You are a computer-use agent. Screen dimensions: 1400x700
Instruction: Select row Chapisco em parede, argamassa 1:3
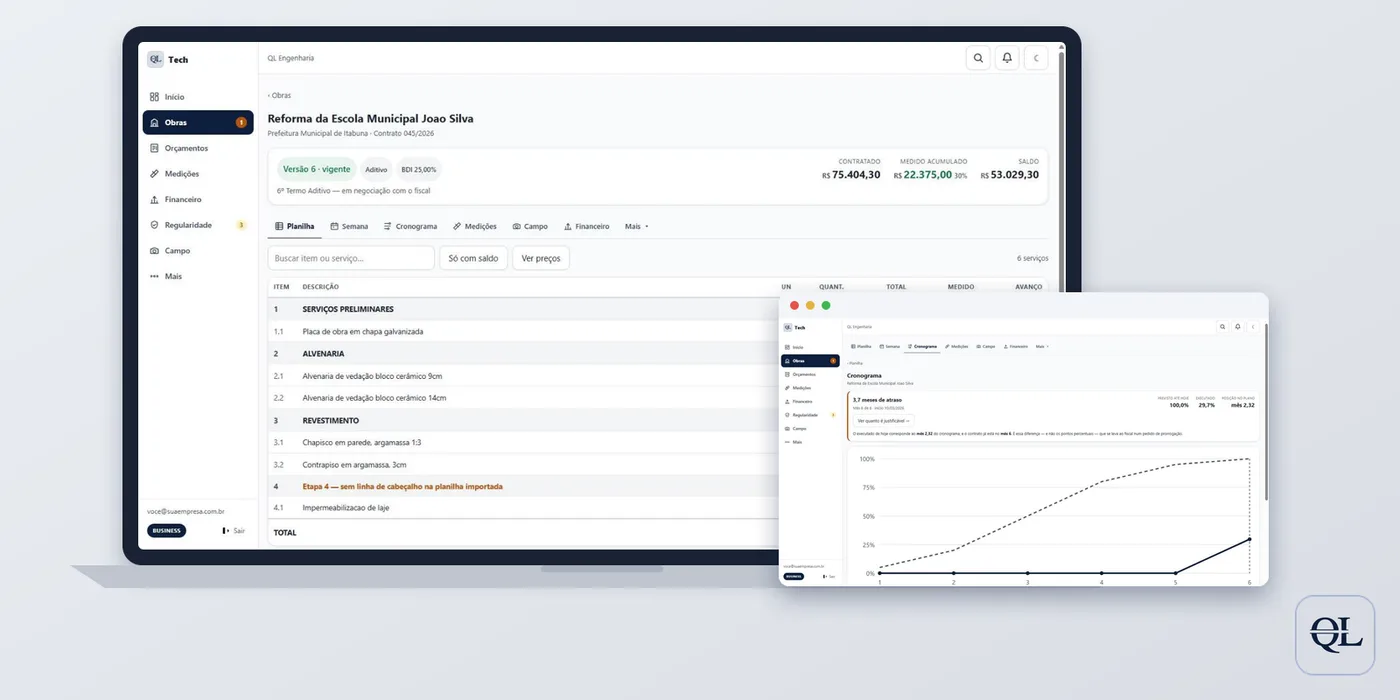(524, 442)
